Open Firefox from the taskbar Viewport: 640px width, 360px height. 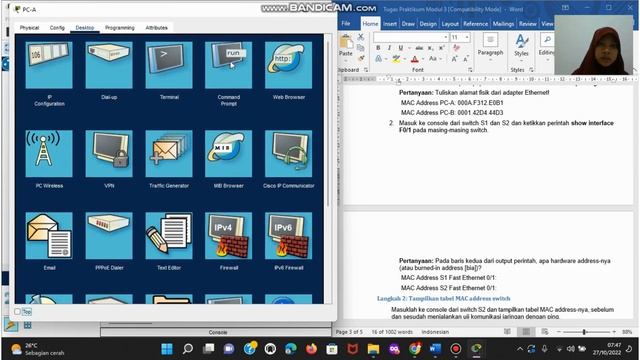[x=311, y=349]
